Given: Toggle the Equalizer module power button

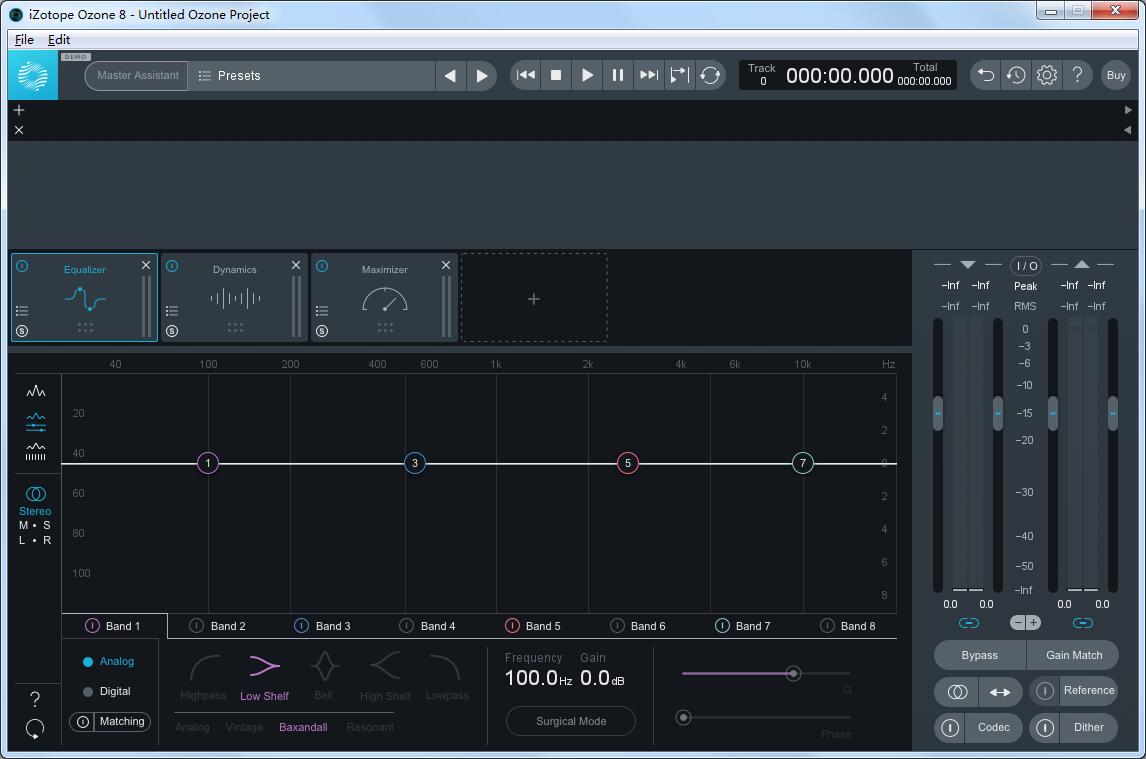Looking at the screenshot, I should [22, 266].
